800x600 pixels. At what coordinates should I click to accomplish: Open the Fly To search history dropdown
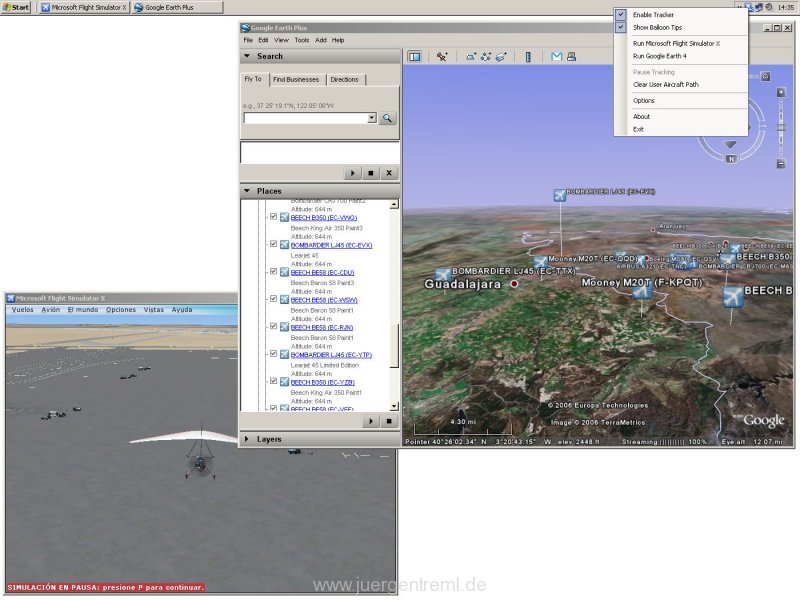(x=372, y=118)
